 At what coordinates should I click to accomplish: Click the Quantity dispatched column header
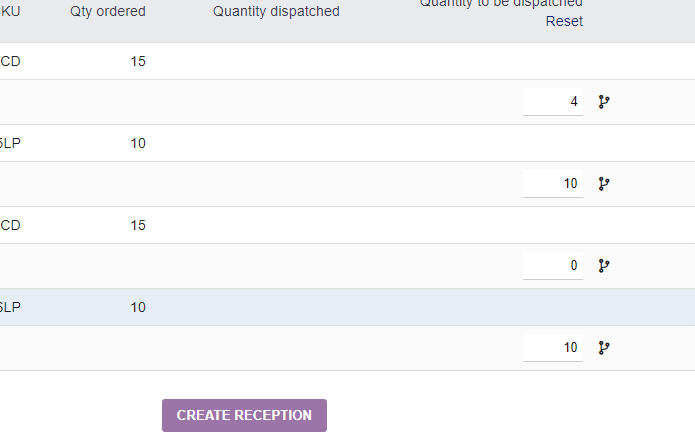[276, 11]
